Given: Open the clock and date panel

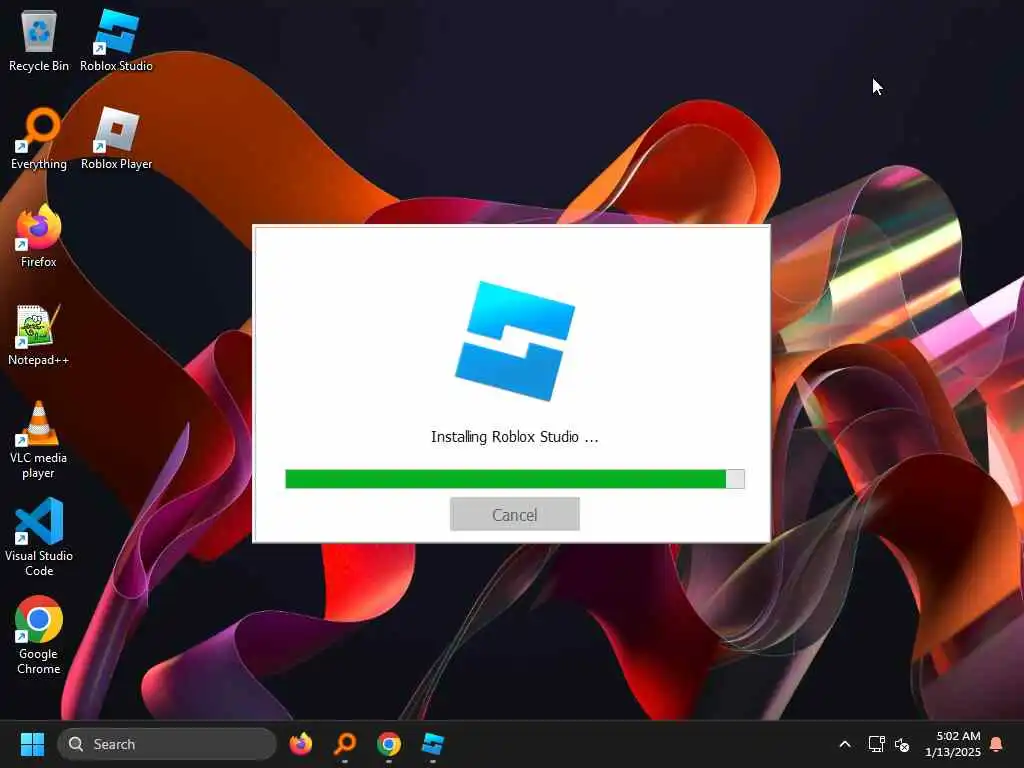Looking at the screenshot, I should pyautogui.click(x=952, y=744).
